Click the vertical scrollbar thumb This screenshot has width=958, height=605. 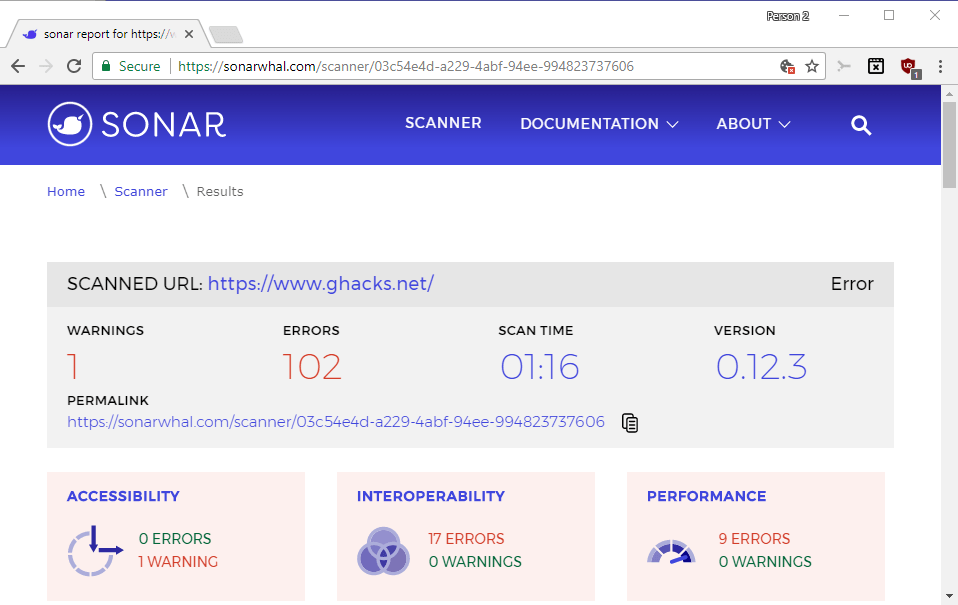tap(949, 145)
